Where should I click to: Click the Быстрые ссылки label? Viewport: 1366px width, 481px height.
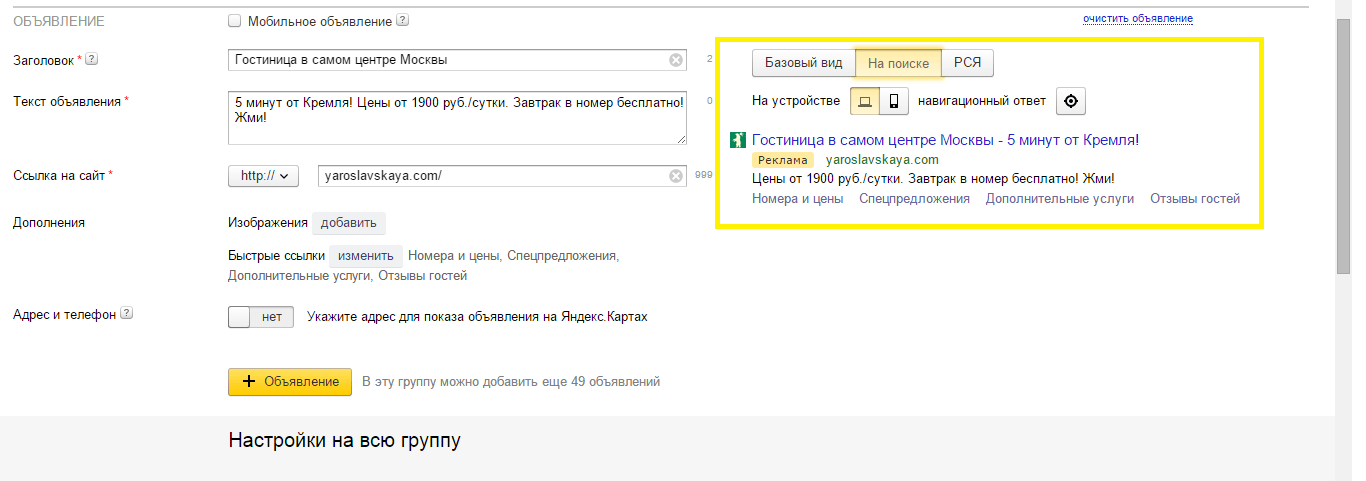click(276, 256)
